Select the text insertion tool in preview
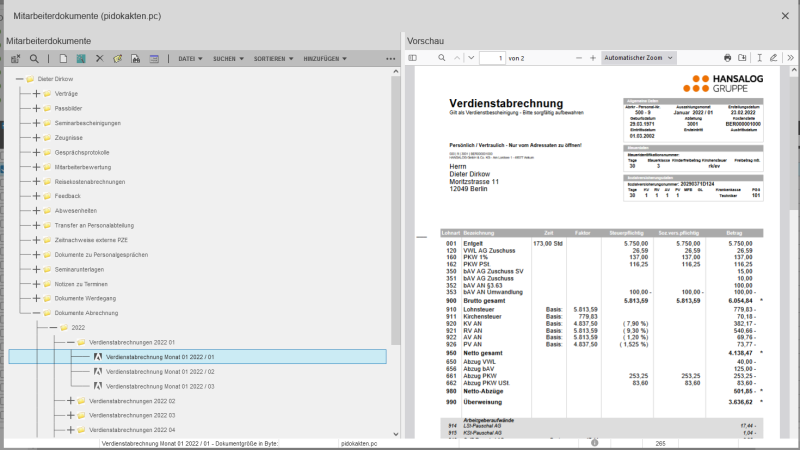800x450 pixels. point(759,58)
